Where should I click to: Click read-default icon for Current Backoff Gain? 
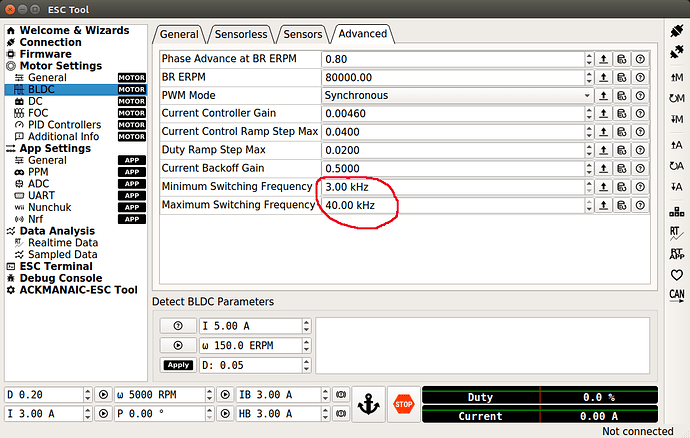pyautogui.click(x=621, y=169)
